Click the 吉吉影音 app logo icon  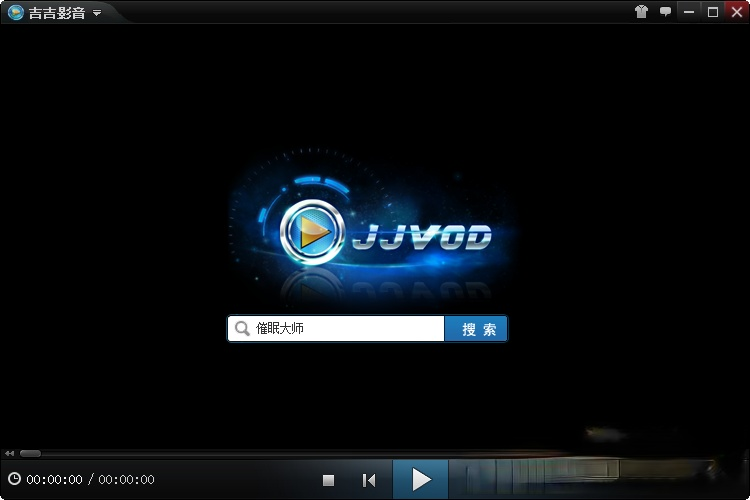(16, 12)
